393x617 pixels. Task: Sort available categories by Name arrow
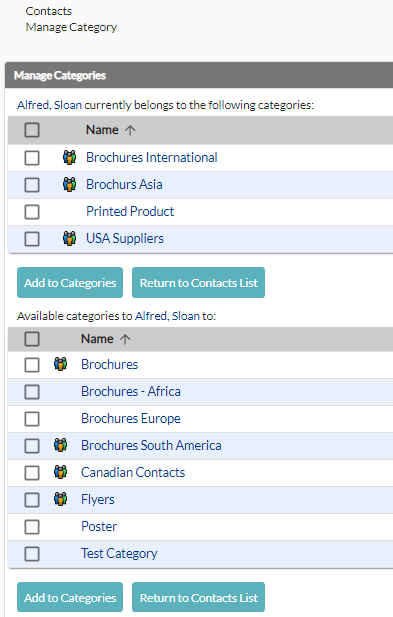(x=125, y=339)
